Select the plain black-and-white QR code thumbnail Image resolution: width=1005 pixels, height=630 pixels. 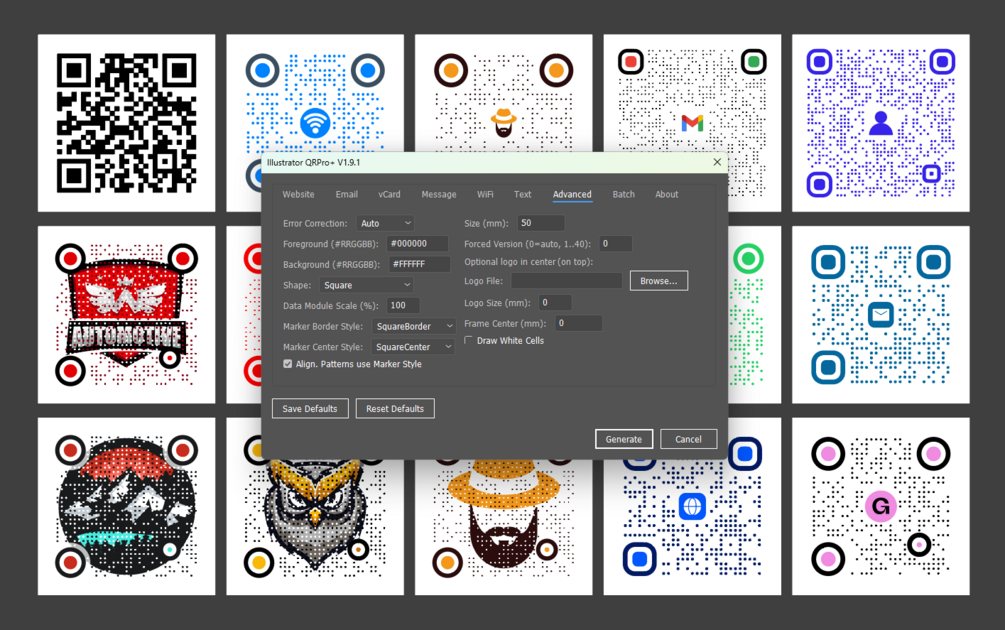(x=126, y=123)
